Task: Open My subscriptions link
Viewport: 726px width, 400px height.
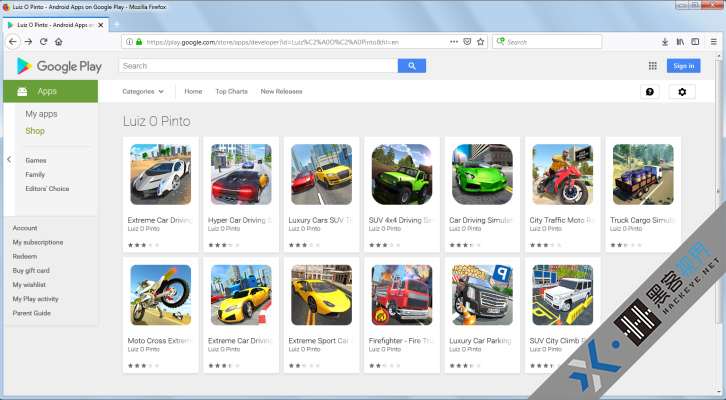Action: 38,242
